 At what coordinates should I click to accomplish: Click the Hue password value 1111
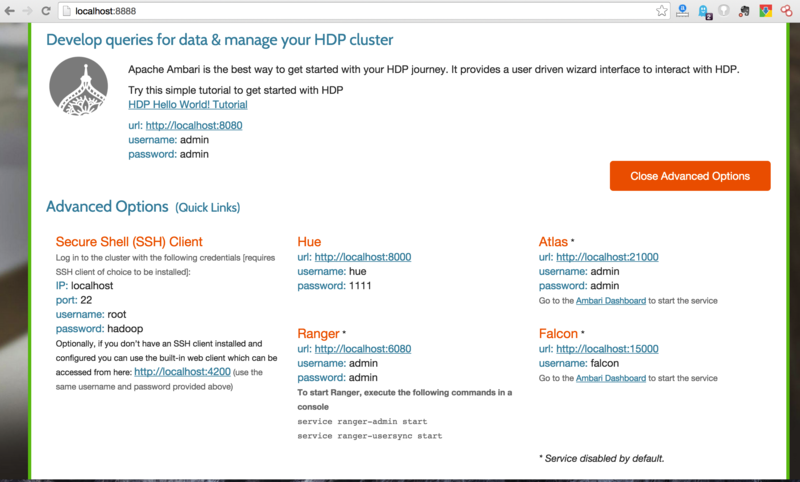pos(360,286)
